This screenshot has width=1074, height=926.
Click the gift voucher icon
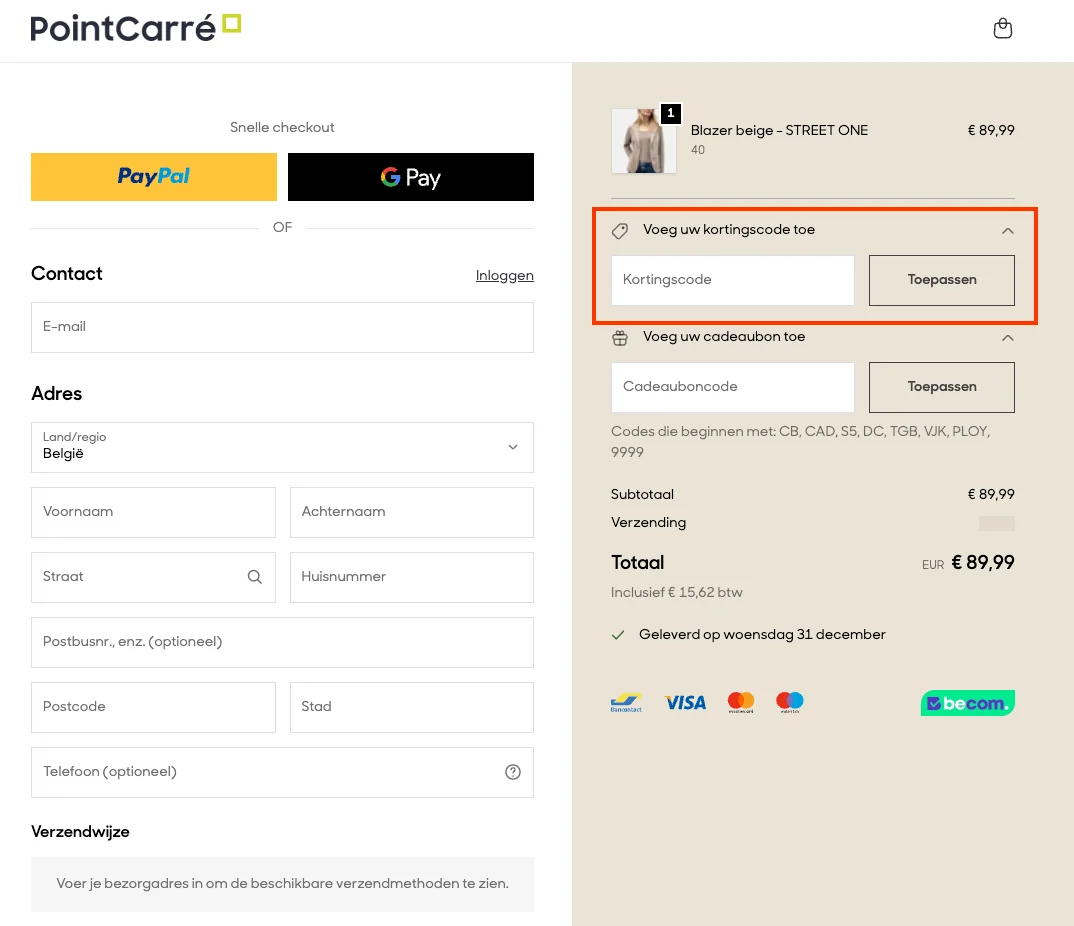(620, 338)
